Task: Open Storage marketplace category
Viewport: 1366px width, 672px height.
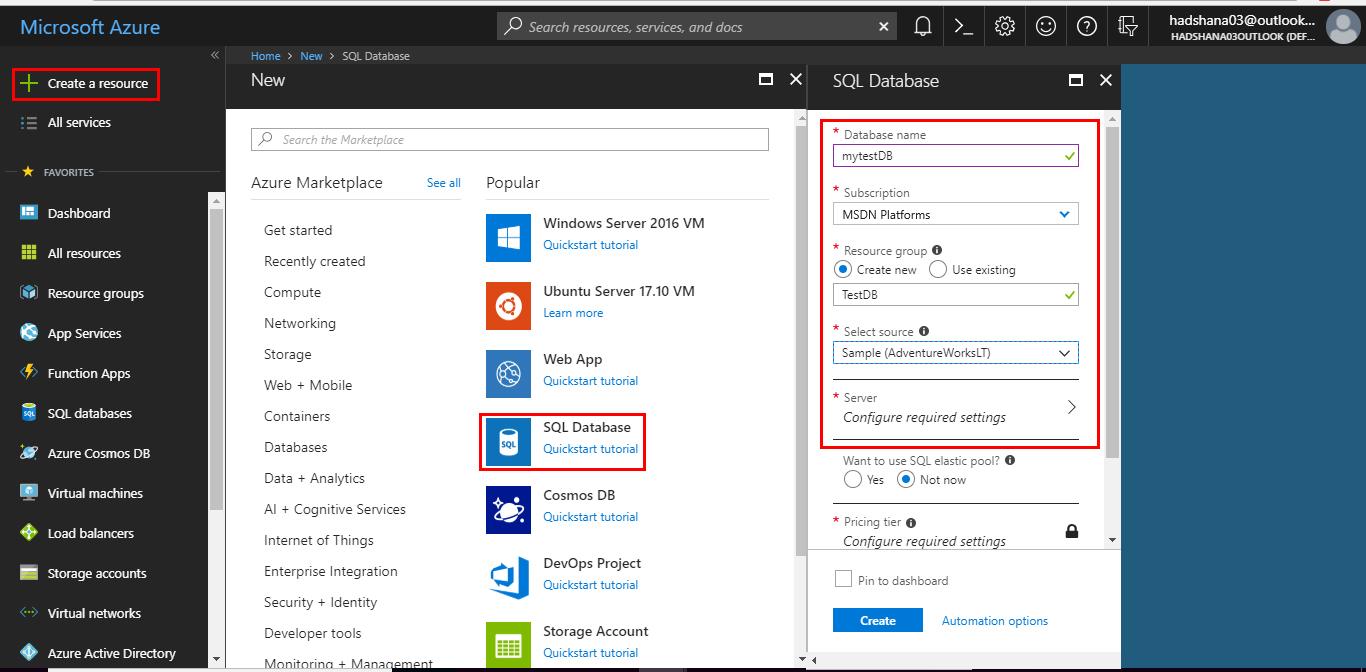Action: [288, 354]
